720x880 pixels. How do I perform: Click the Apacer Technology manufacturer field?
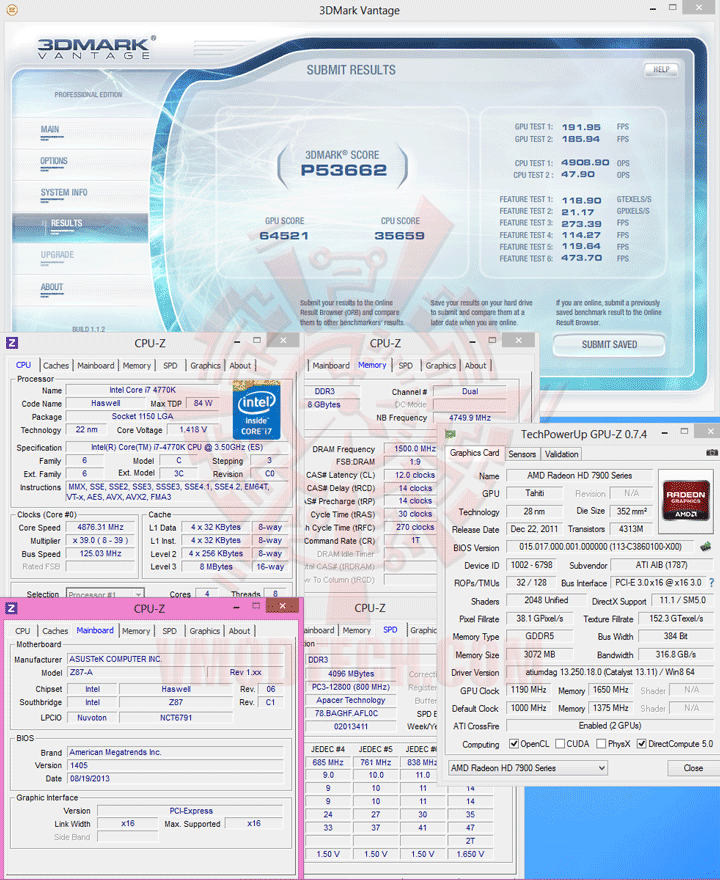click(351, 700)
